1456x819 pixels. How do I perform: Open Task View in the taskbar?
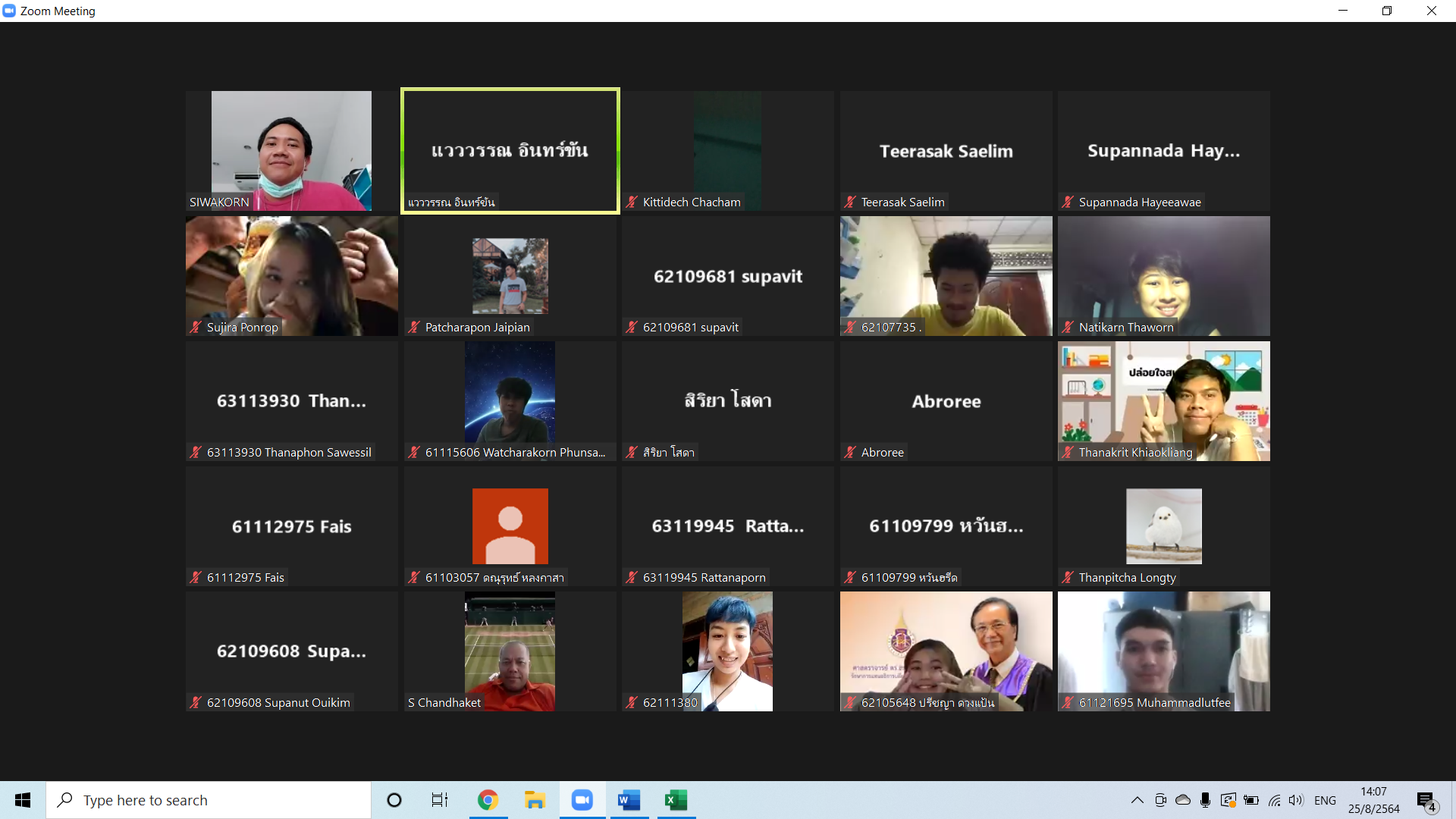click(x=439, y=800)
